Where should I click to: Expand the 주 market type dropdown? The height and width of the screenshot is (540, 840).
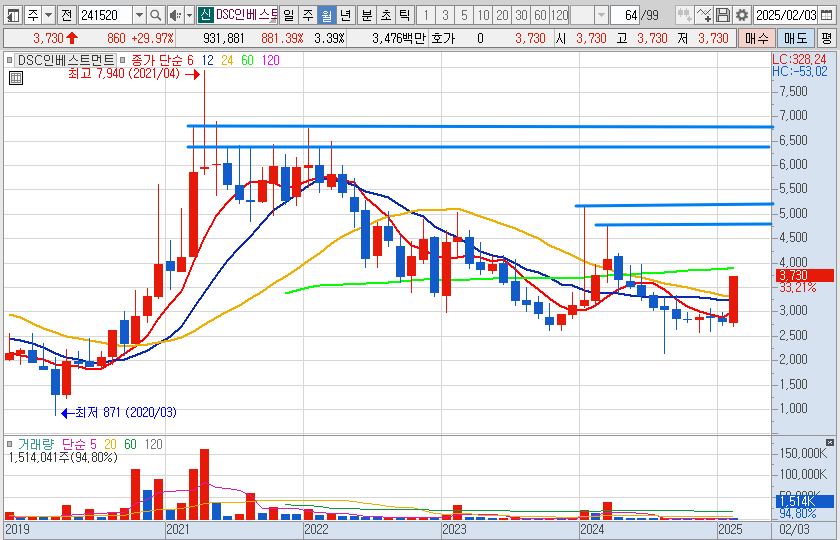pos(49,15)
